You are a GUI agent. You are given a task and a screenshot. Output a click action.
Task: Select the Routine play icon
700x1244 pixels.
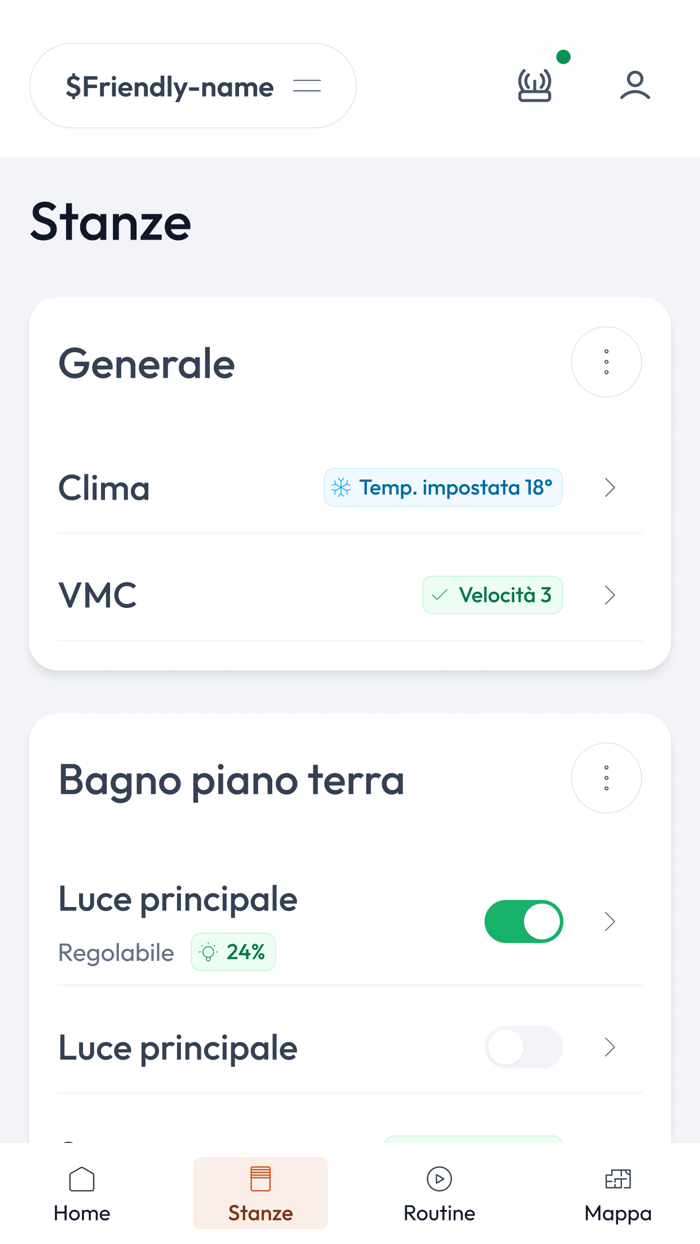(x=439, y=1180)
